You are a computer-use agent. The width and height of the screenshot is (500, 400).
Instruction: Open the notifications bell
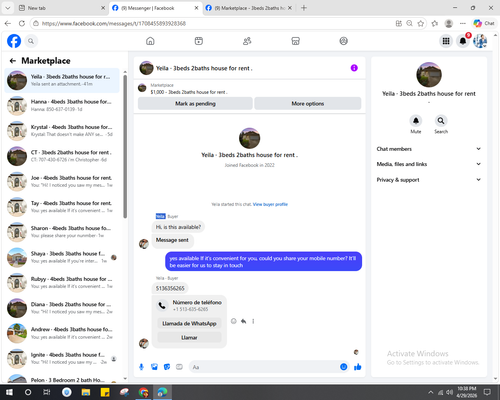463,41
